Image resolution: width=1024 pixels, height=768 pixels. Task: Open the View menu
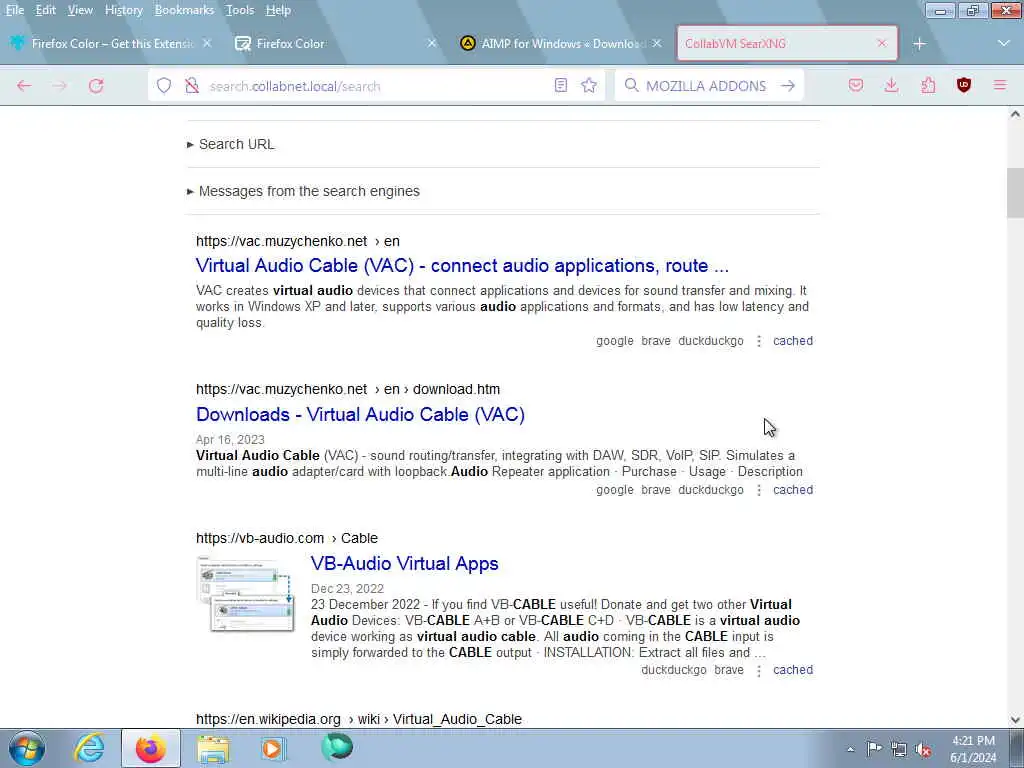point(80,10)
